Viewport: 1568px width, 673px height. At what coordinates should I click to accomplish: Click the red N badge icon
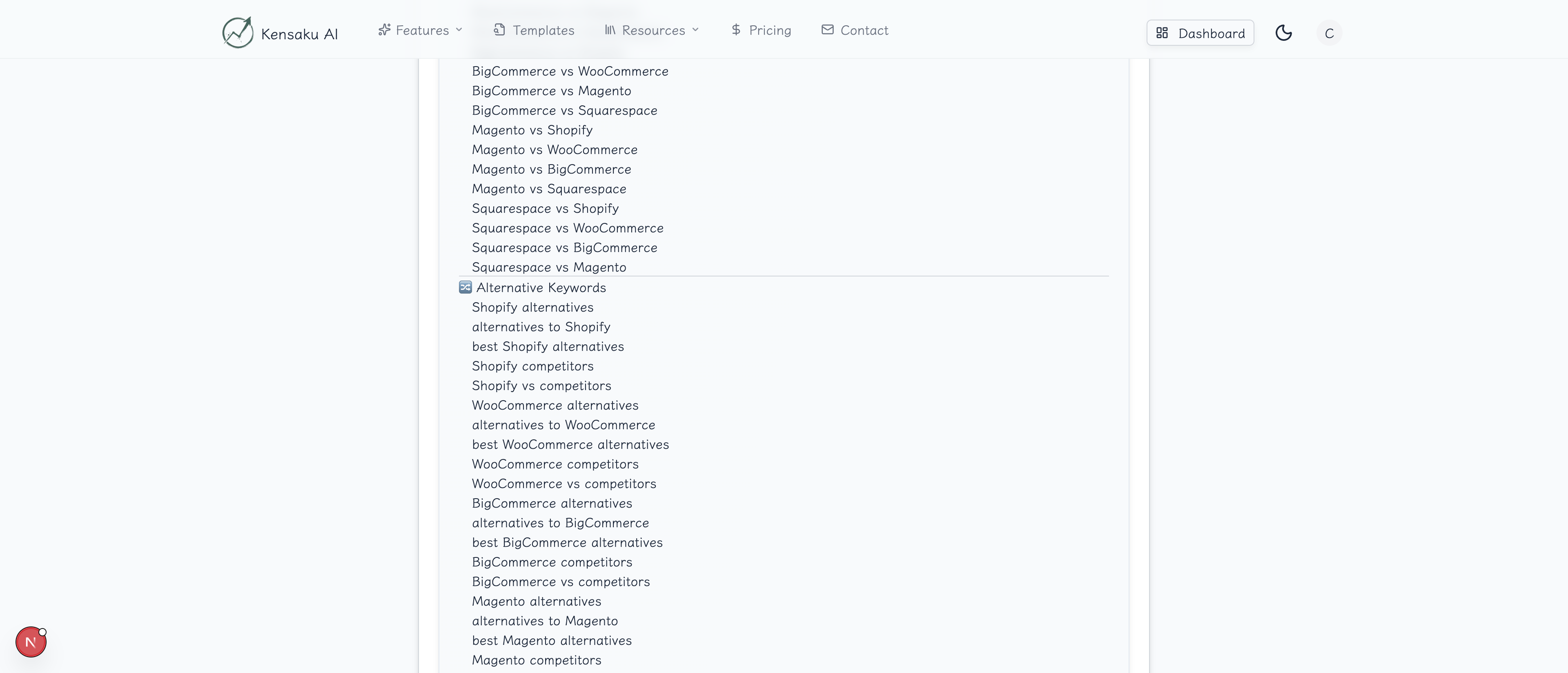click(31, 642)
